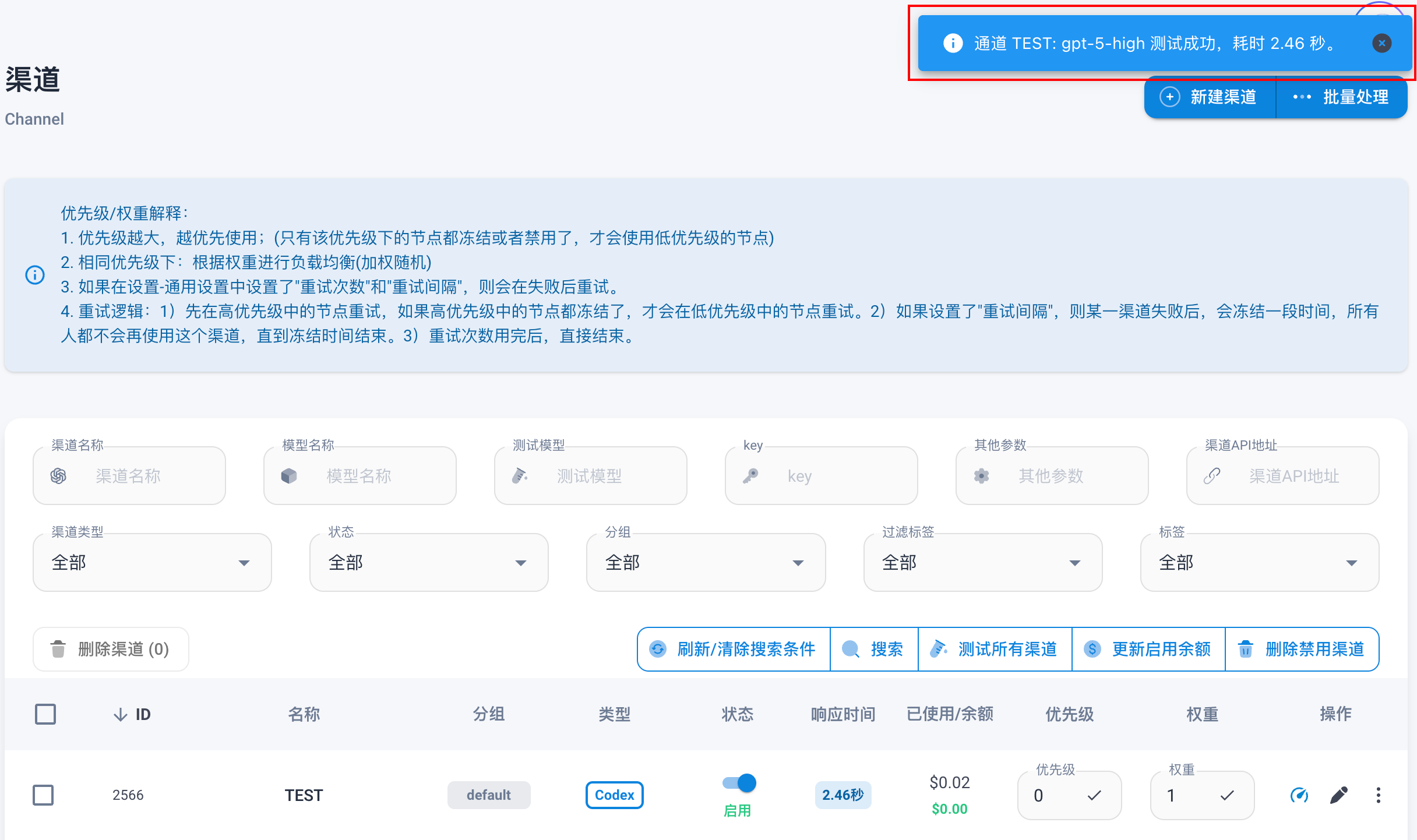Open the three-dot more menu for TEST
Screen dimensions: 1417x840
point(1378,795)
